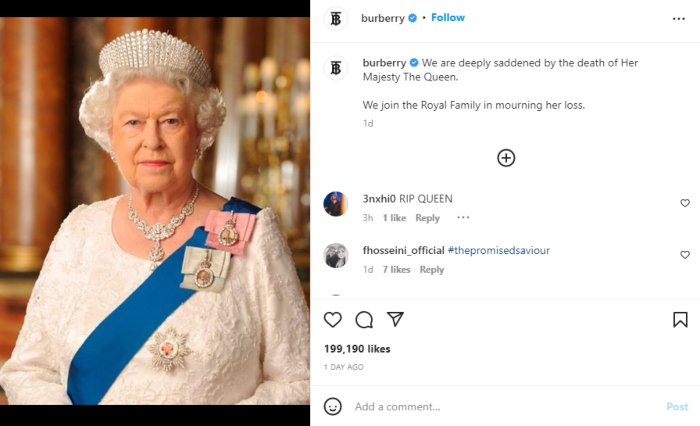Viewport: 700px width, 426px height.
Task: Like the Burberry post with heart icon
Action: [333, 320]
